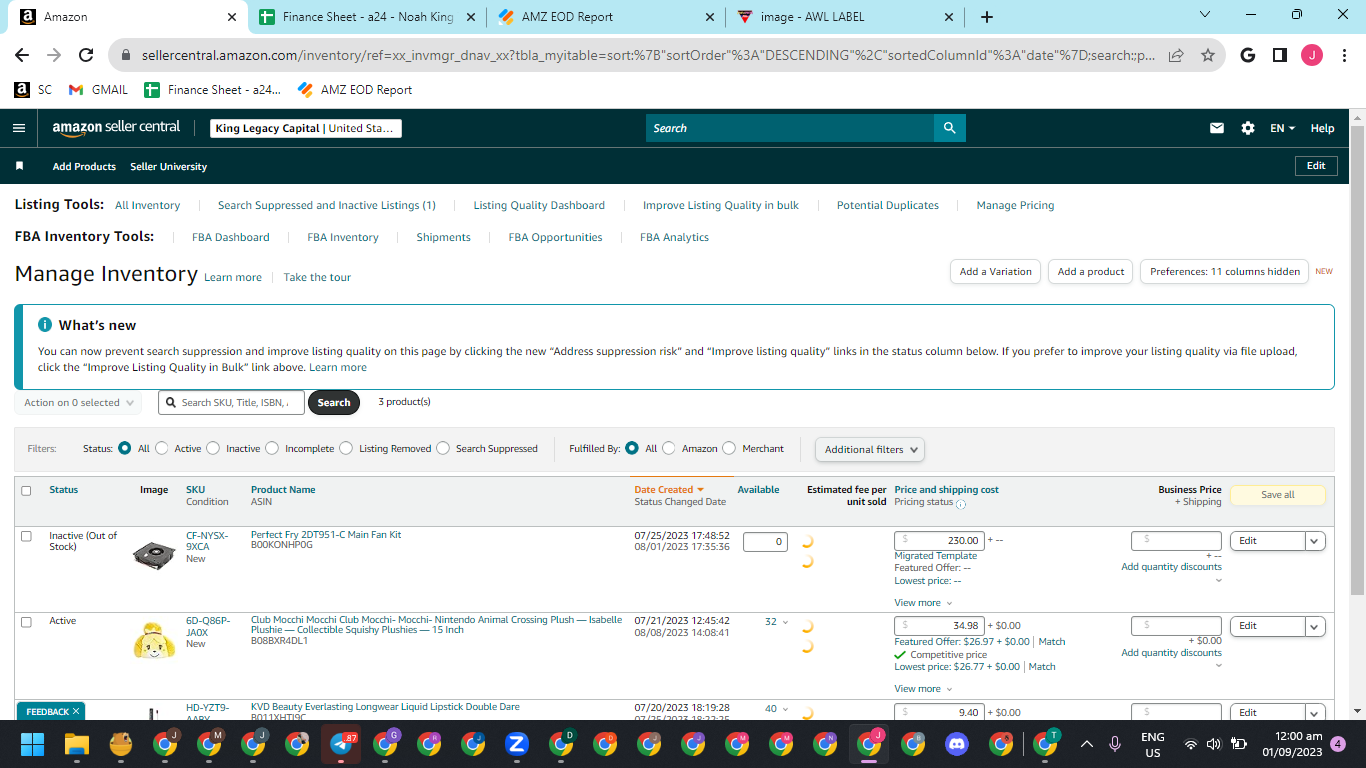This screenshot has width=1366, height=768.
Task: Open the Chrome three-dot menu
Action: 1343,56
